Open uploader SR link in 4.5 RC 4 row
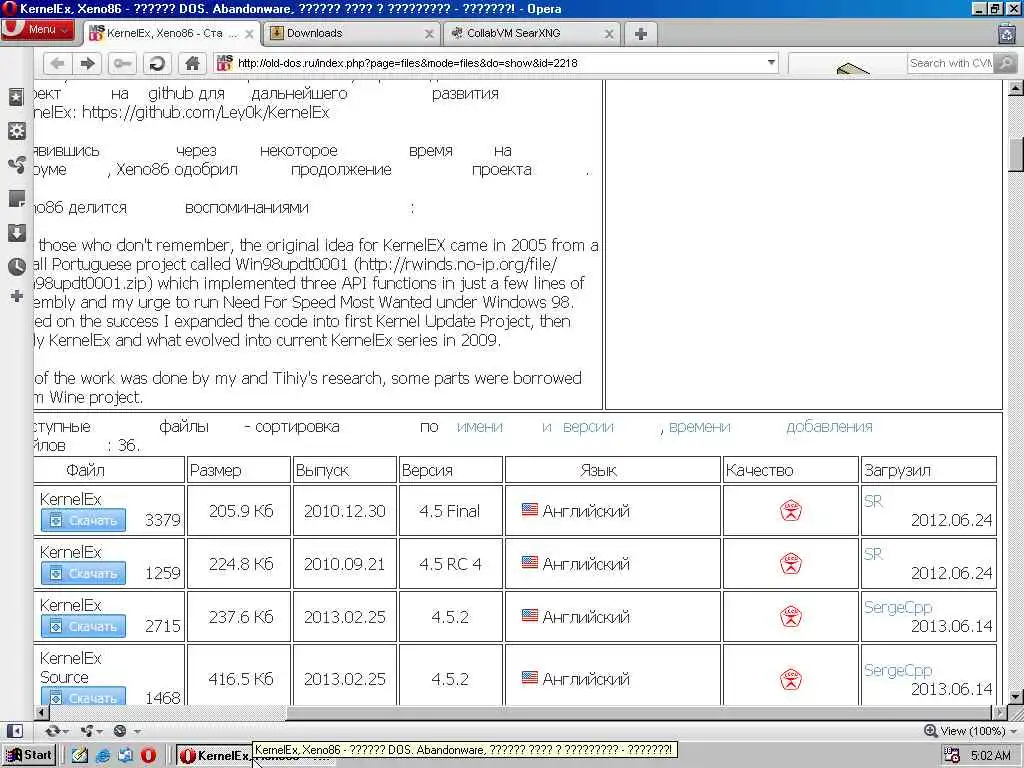This screenshot has width=1024, height=768. [x=873, y=554]
